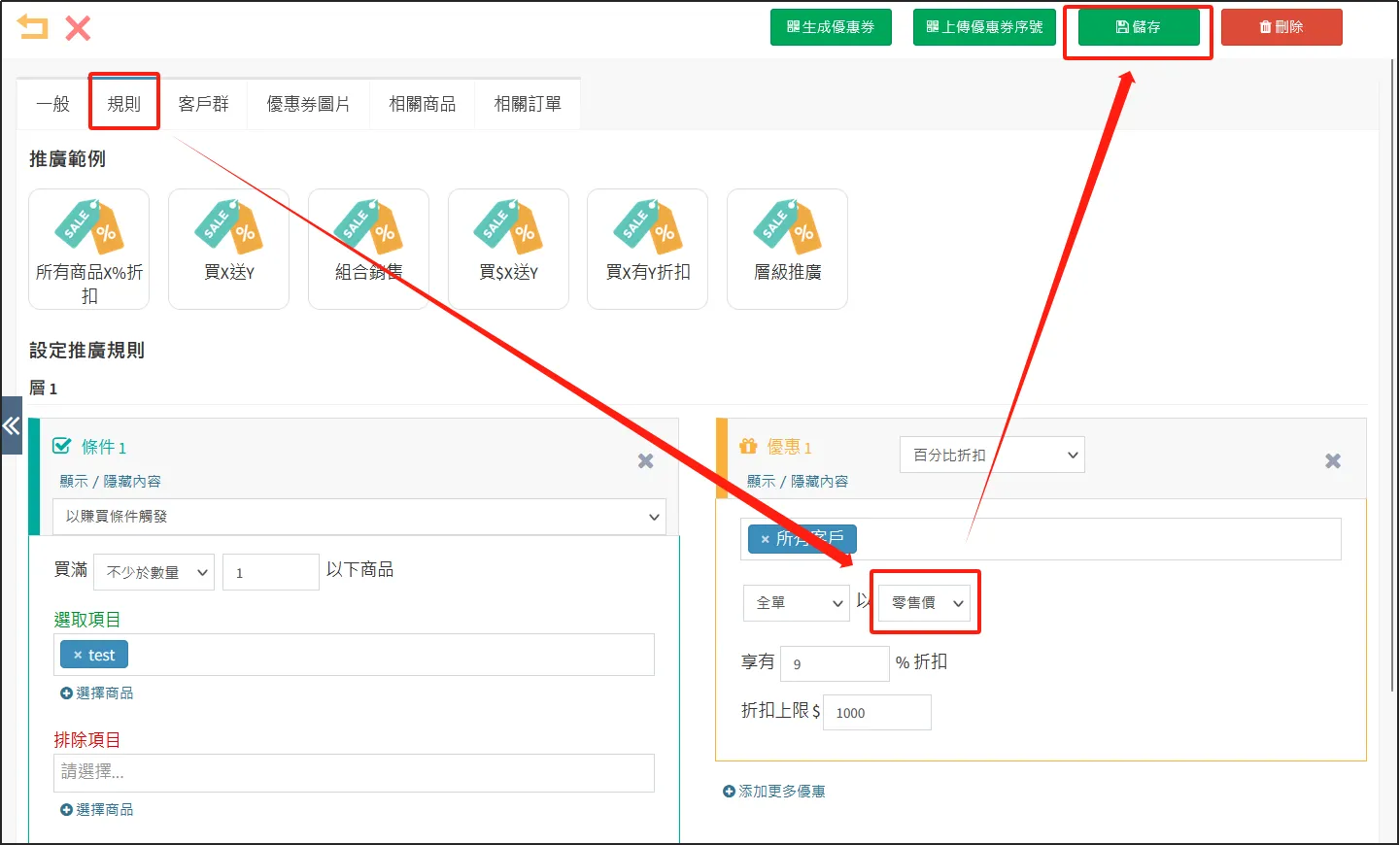Select the 買$X送Y promotion example
This screenshot has width=1400, height=845.
(x=508, y=249)
